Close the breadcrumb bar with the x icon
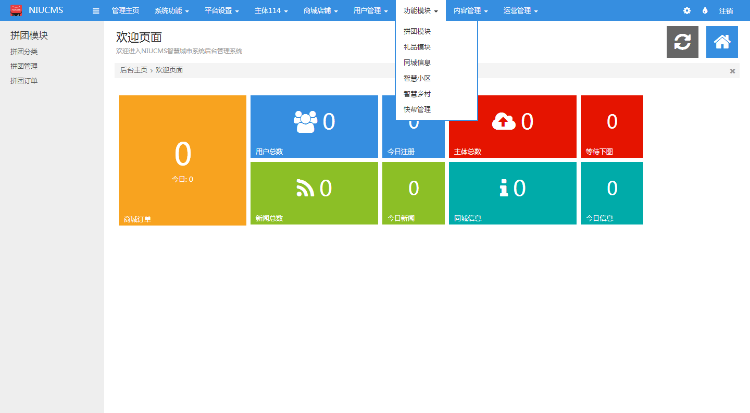 732,71
